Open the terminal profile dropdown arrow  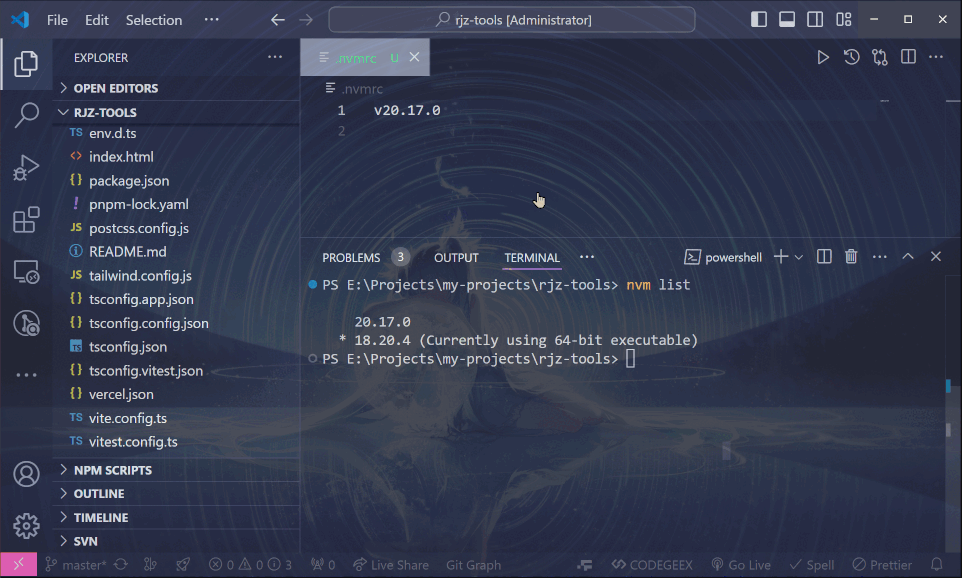(x=800, y=256)
